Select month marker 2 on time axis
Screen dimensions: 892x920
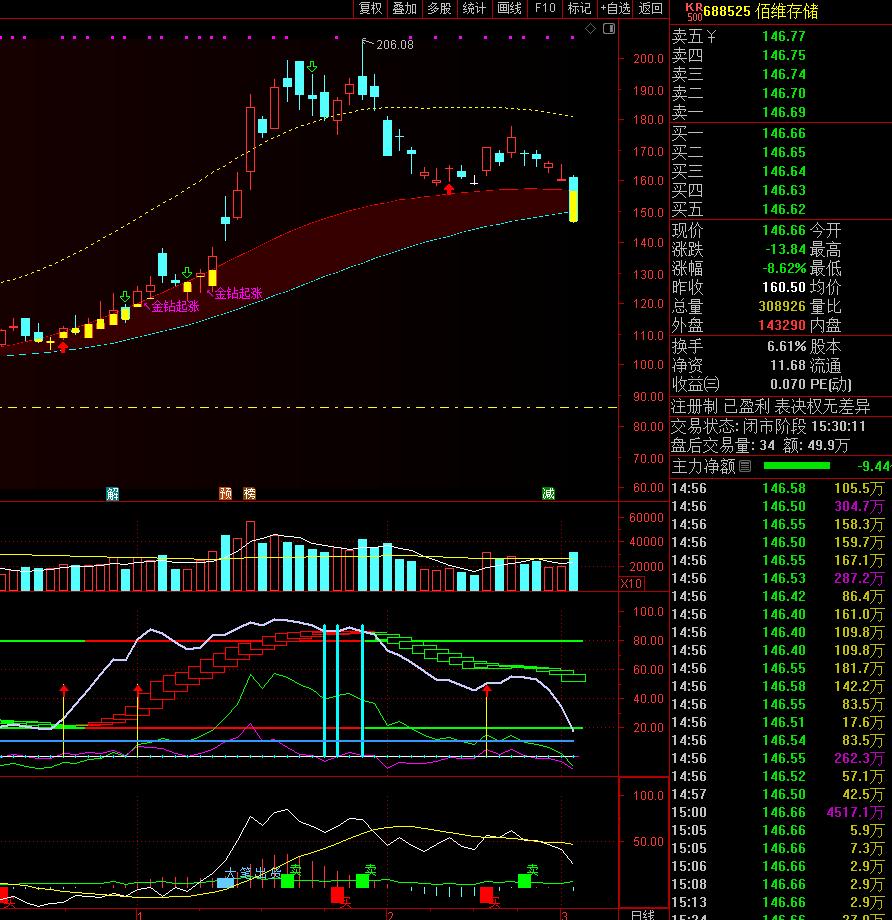coord(390,915)
